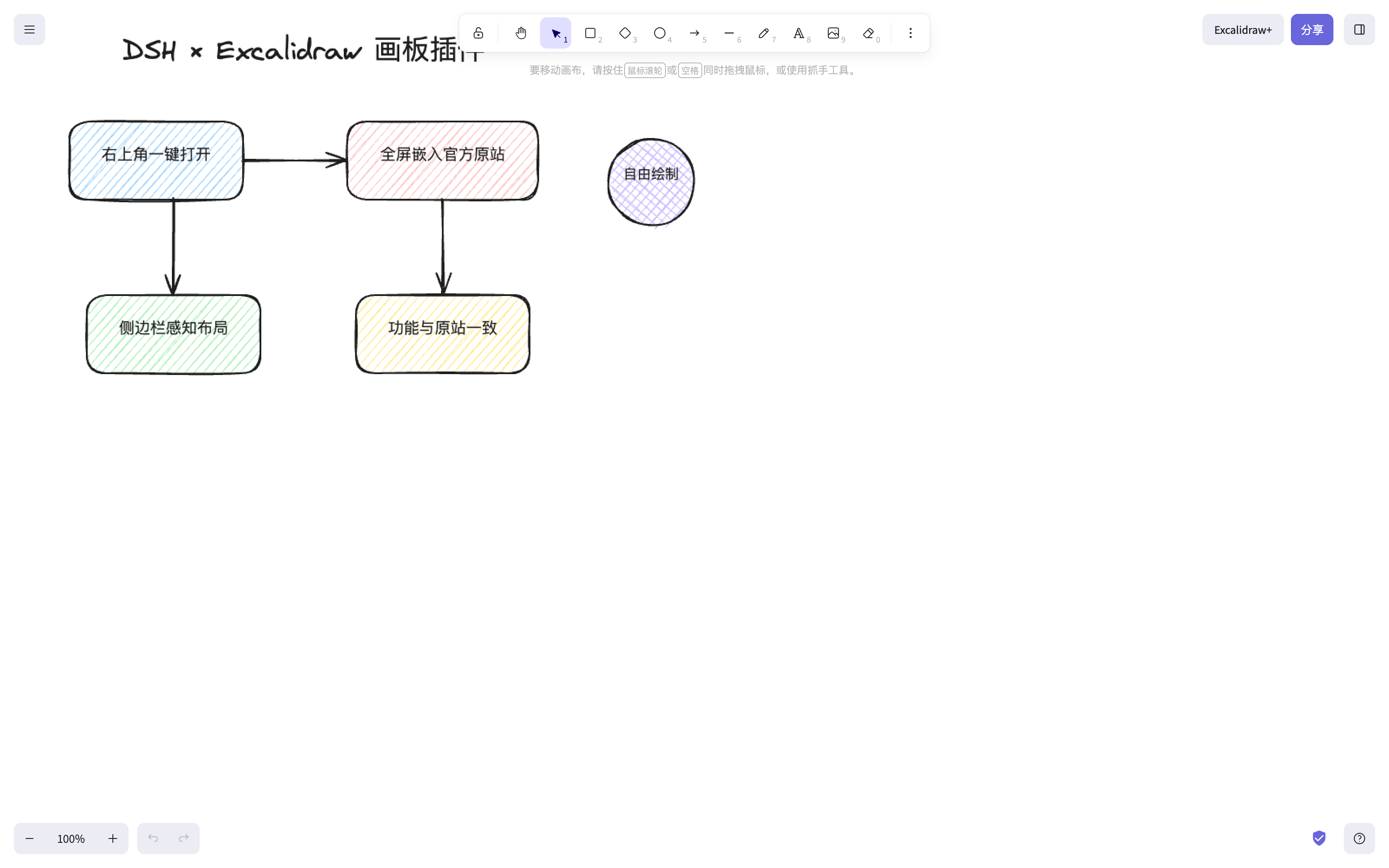Reset zoom via the 100% label
Screen dimensions: 1389x868
pyautogui.click(x=71, y=838)
